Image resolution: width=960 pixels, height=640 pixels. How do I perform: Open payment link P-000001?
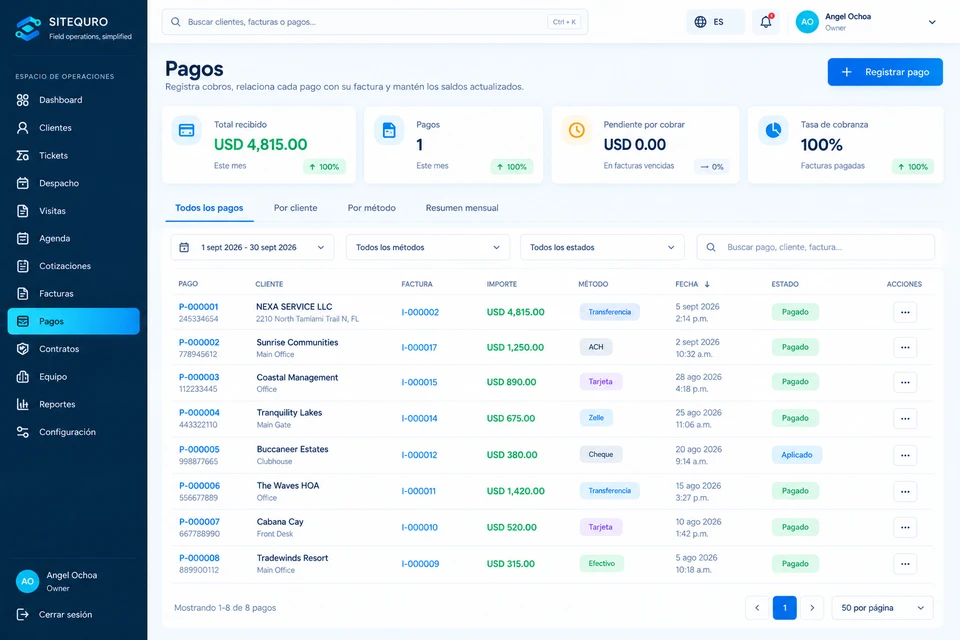(x=198, y=307)
